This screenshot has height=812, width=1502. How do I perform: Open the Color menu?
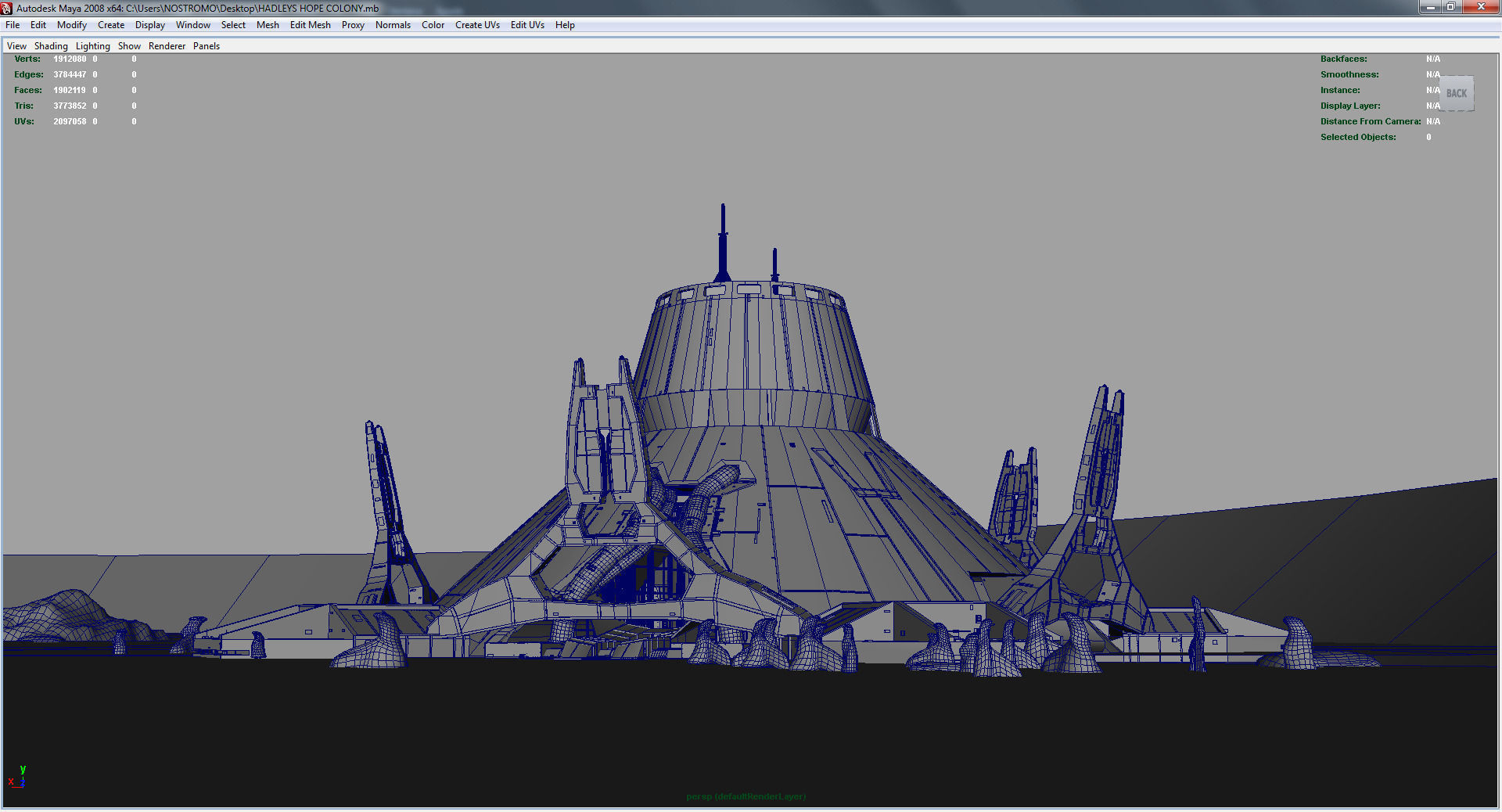(433, 25)
